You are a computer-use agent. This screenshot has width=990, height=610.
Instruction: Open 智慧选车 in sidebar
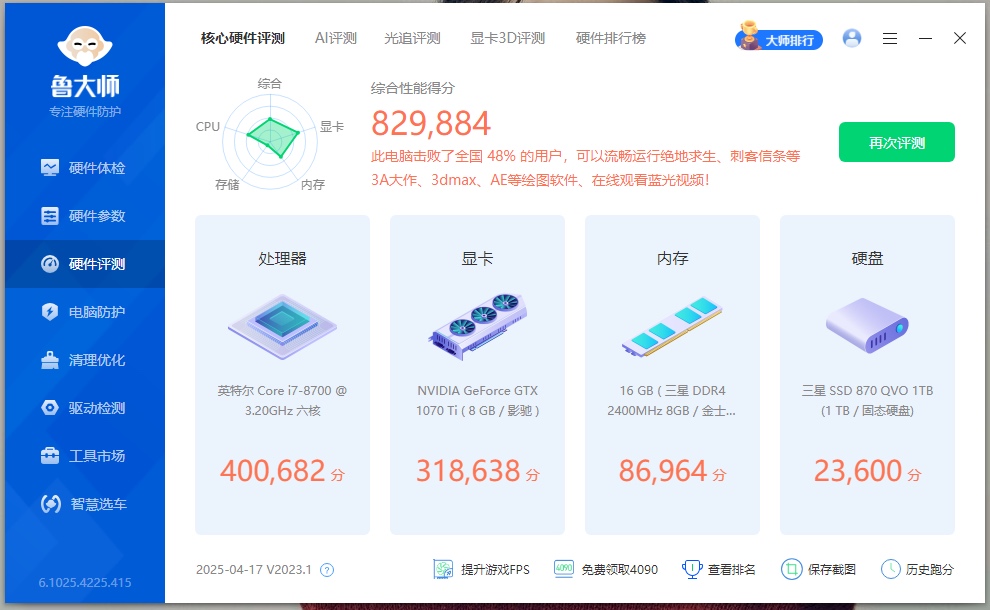(84, 504)
